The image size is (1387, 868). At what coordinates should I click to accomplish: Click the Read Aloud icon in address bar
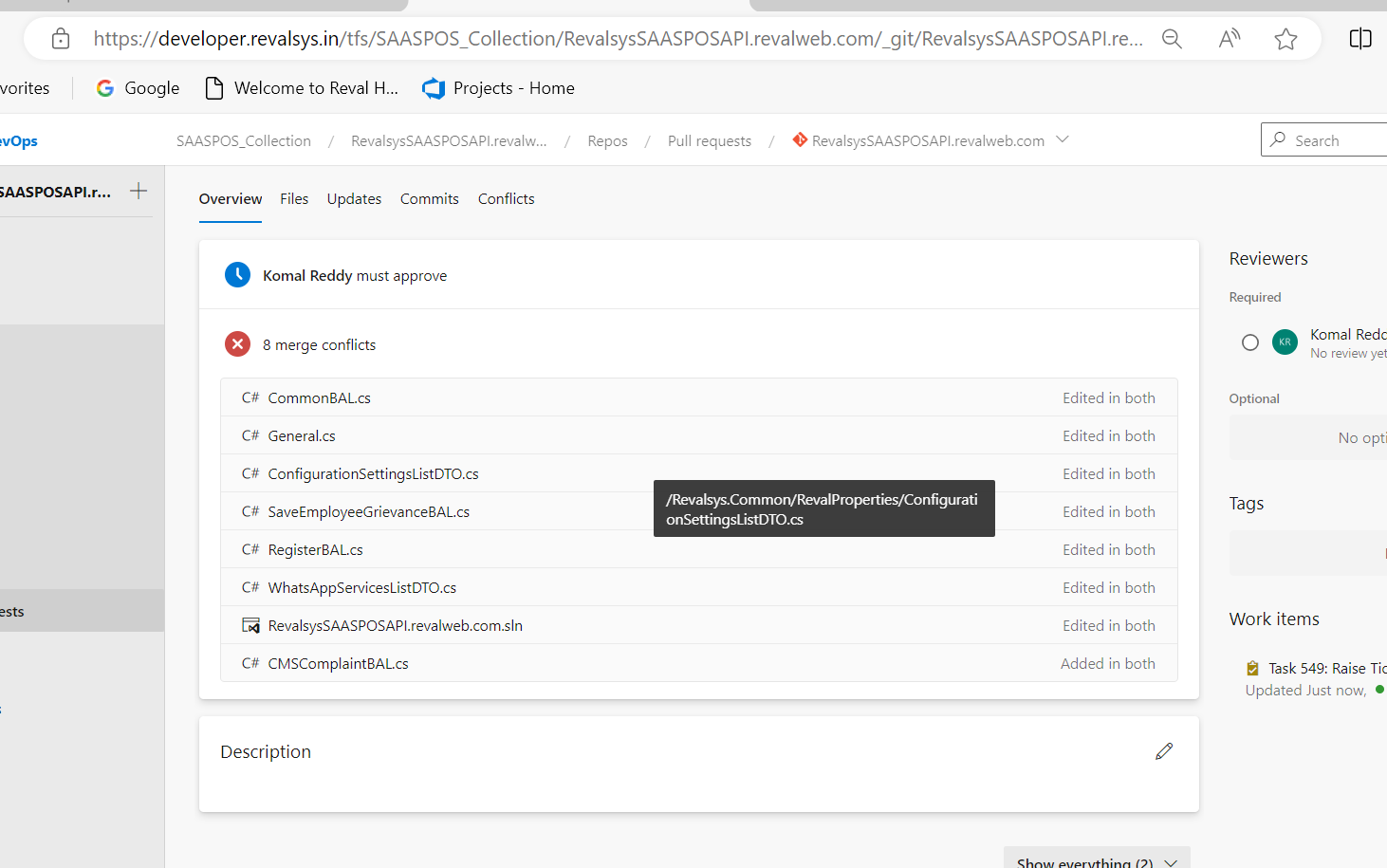click(x=1229, y=39)
